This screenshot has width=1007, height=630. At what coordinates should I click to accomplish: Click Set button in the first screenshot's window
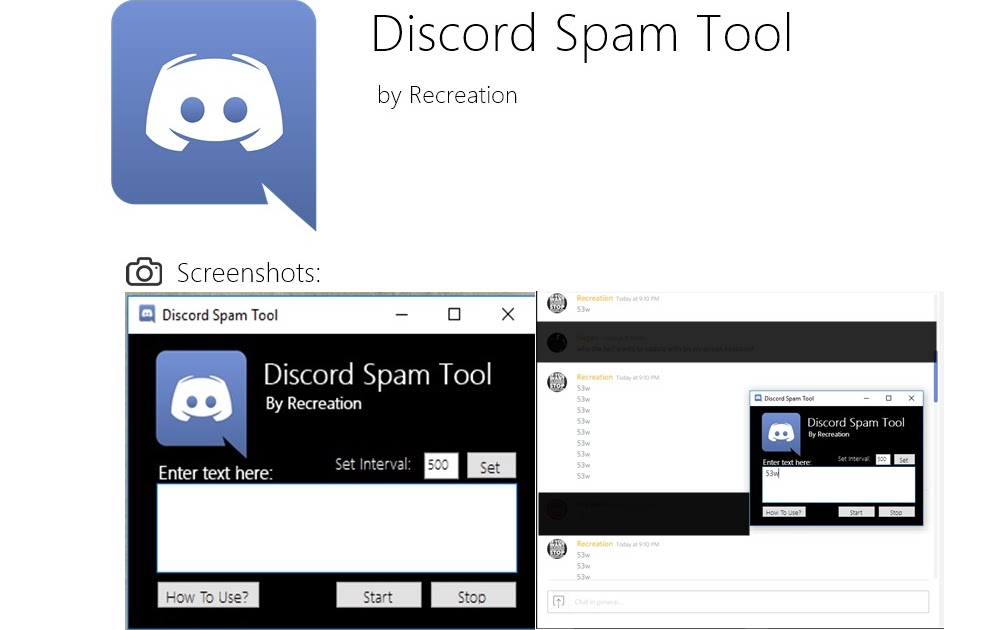pos(491,466)
